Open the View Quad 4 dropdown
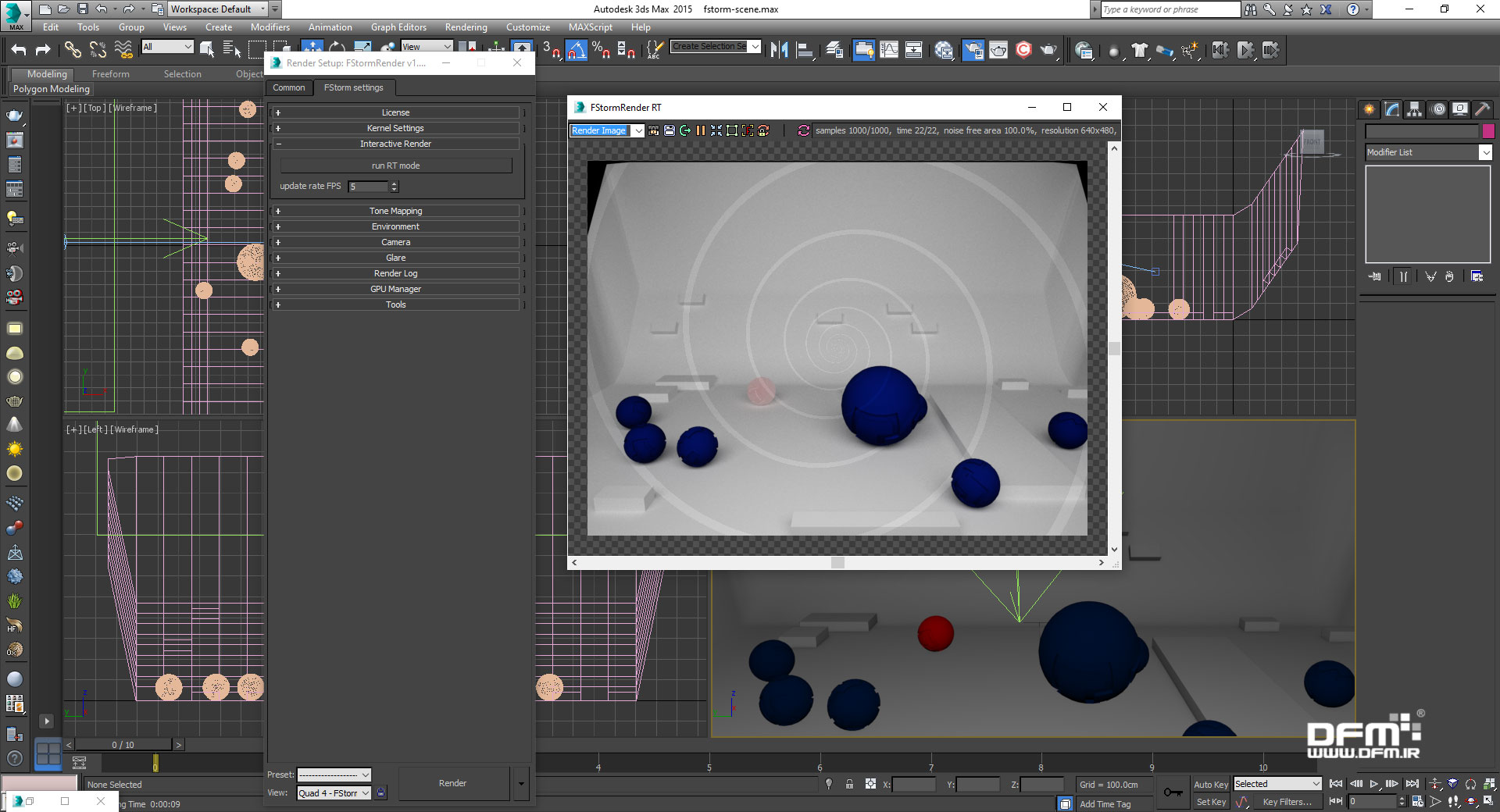 334,792
